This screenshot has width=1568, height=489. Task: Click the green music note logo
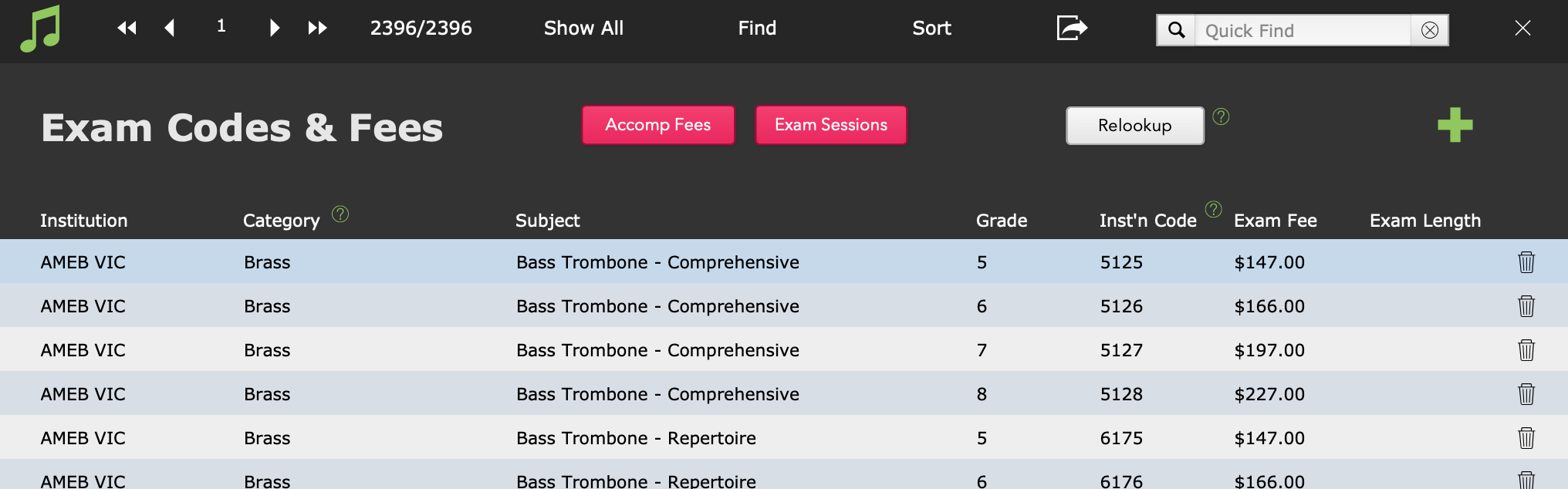[40, 29]
